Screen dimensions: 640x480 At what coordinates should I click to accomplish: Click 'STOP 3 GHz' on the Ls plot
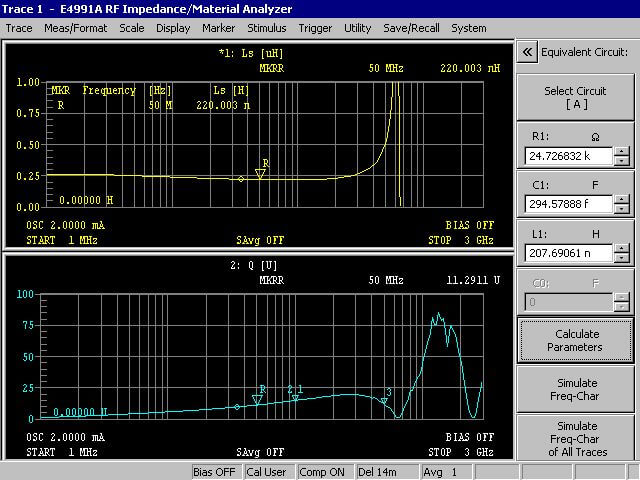point(461,240)
